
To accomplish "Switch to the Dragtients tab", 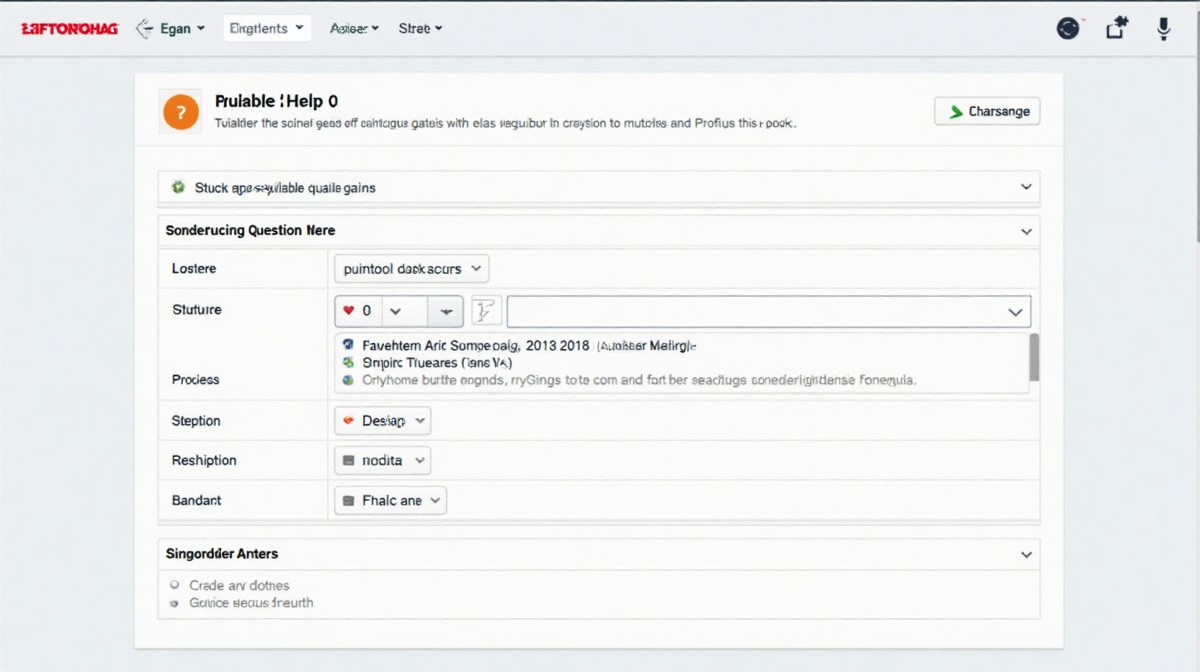I will click(267, 29).
